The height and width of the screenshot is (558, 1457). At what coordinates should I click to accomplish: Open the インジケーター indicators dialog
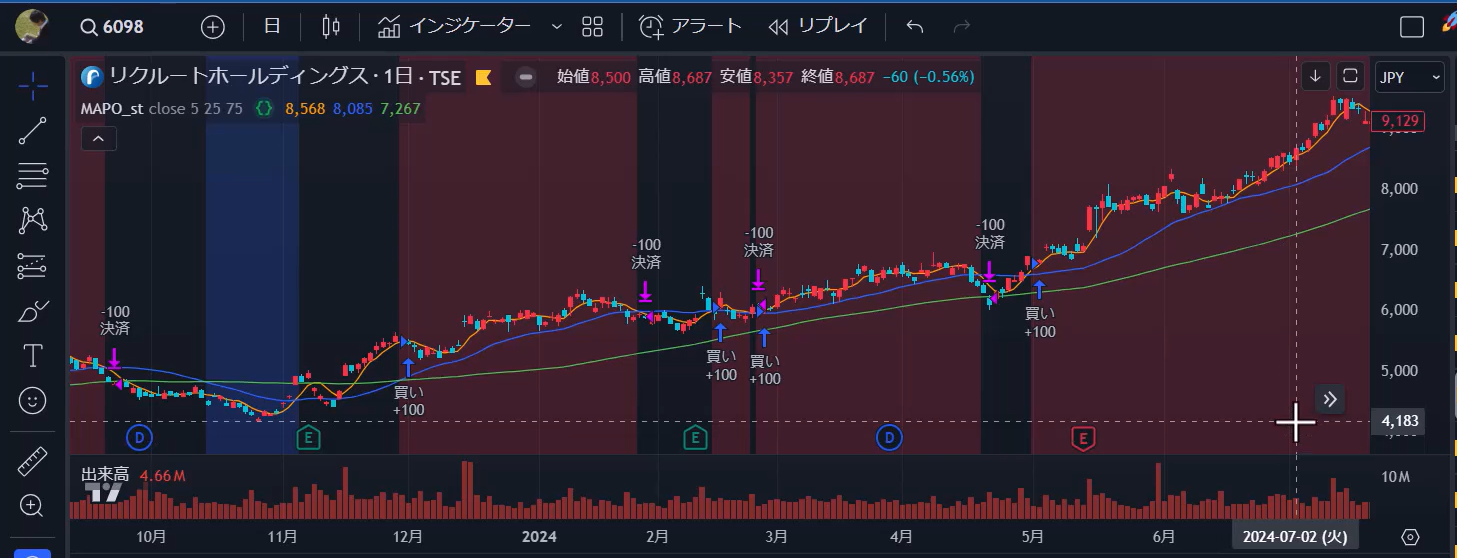pyautogui.click(x=455, y=27)
